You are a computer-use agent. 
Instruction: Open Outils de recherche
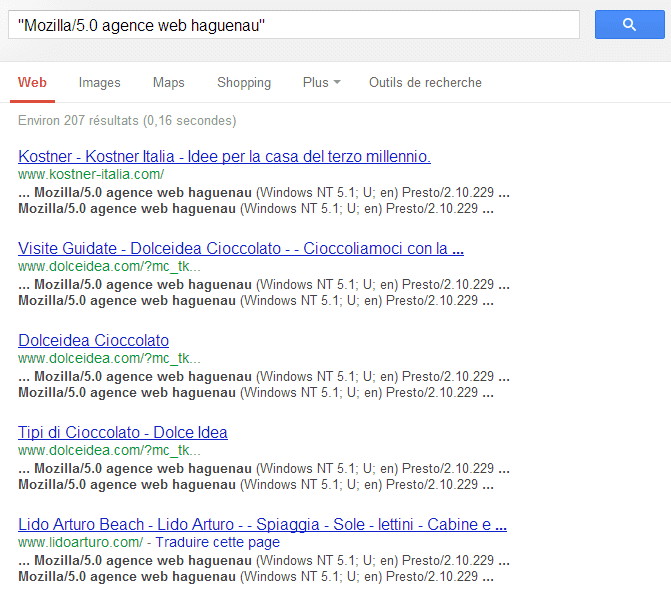point(425,82)
